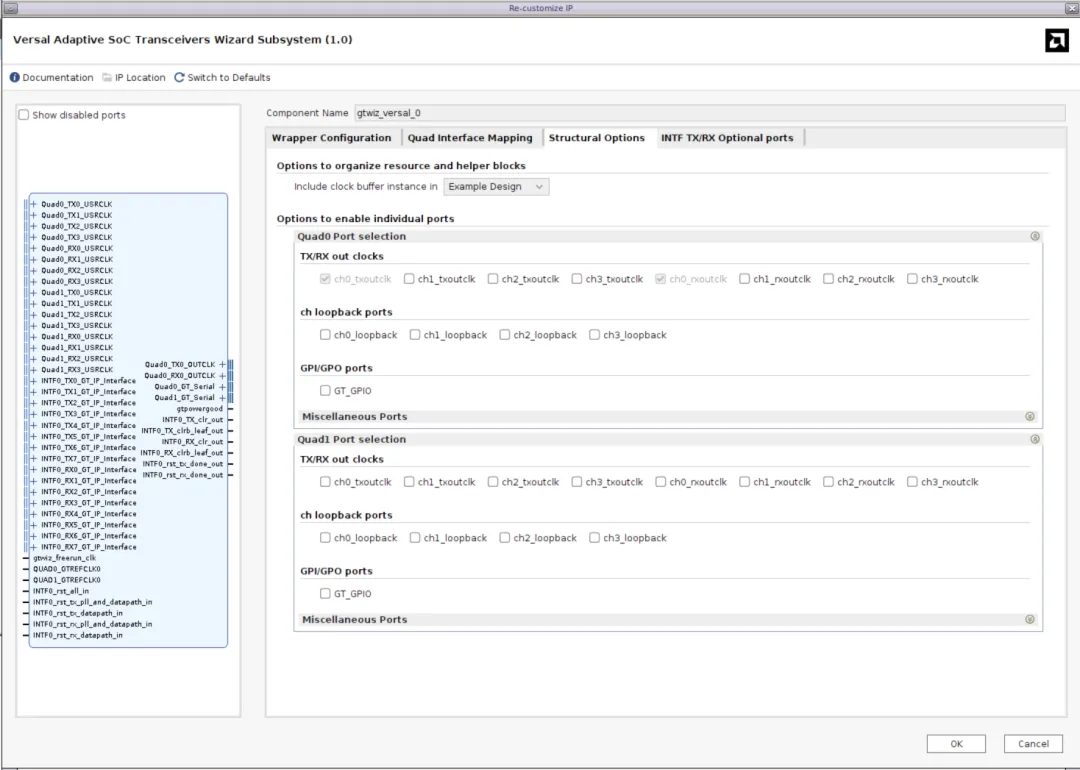Screen dimensions: 1080x770
Task: Expand Quad1 Miscellaneous Ports section
Action: coord(1030,620)
